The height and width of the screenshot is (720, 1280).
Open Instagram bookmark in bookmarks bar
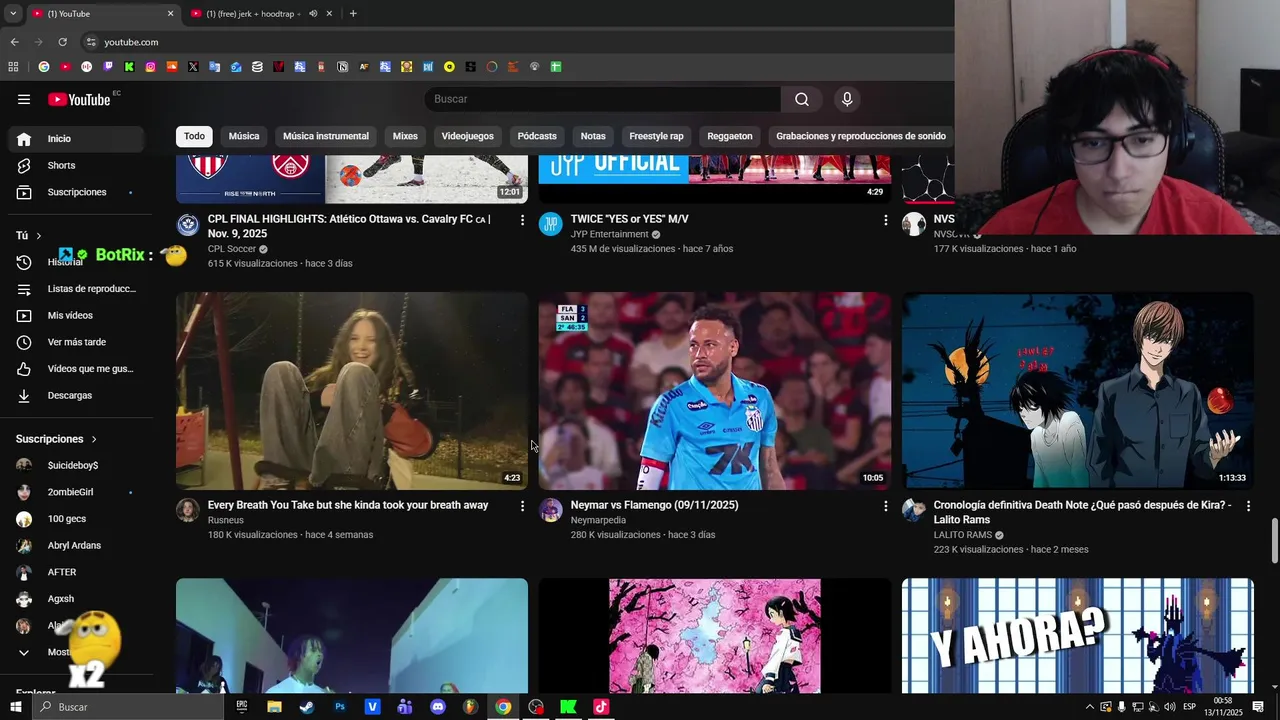coord(150,67)
